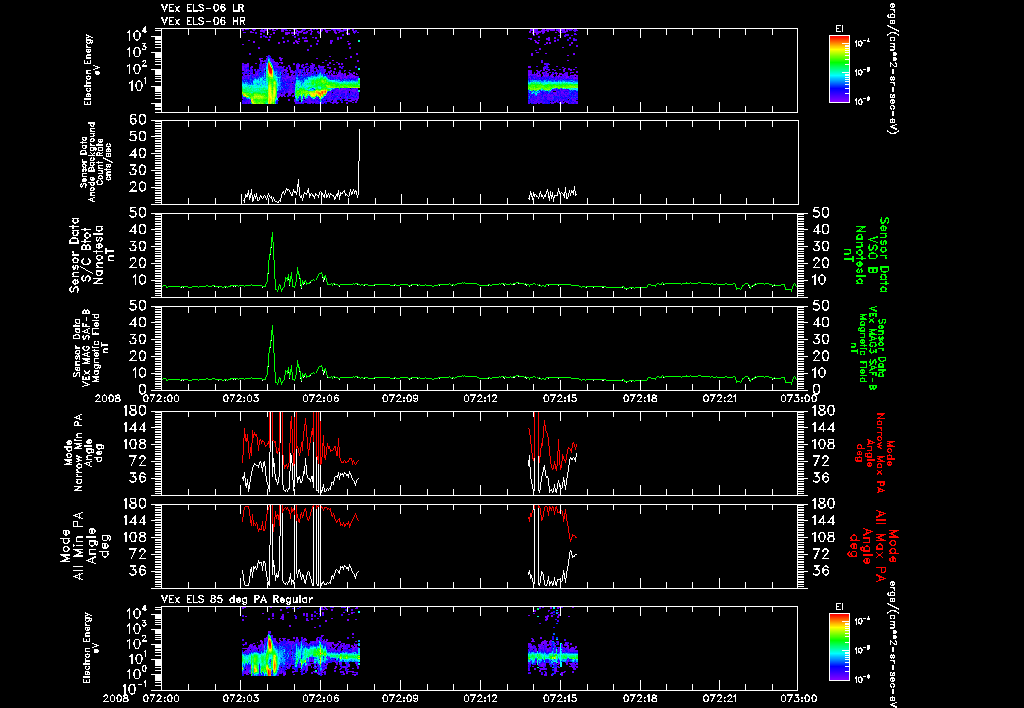Click the top spectrogram color bar
Image resolution: width=1024 pixels, height=708 pixels.
tap(839, 69)
